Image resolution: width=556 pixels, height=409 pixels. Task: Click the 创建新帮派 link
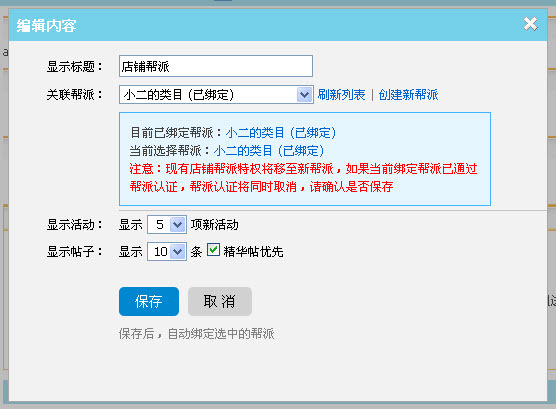pyautogui.click(x=408, y=95)
